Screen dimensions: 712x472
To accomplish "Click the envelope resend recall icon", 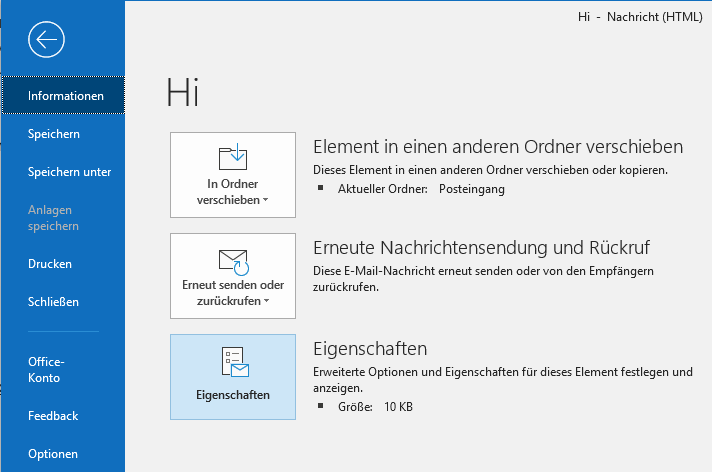I will point(233,263).
